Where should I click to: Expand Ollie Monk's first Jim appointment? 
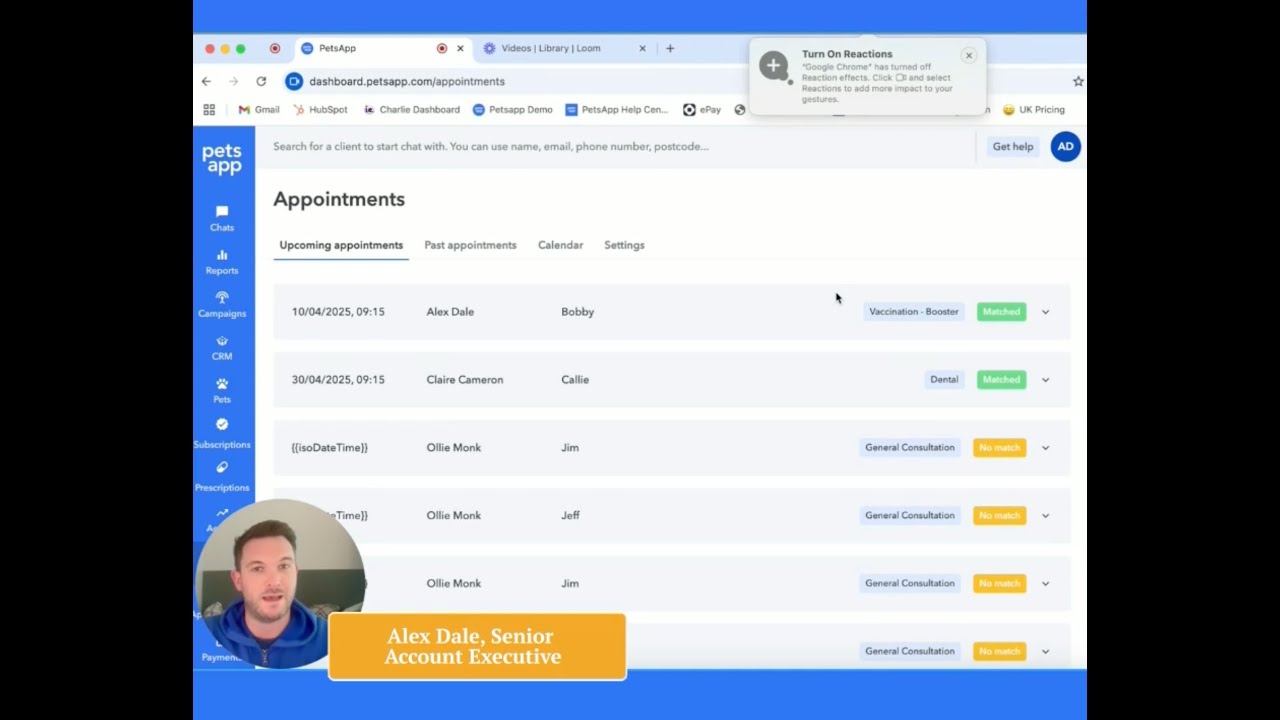coord(1045,448)
